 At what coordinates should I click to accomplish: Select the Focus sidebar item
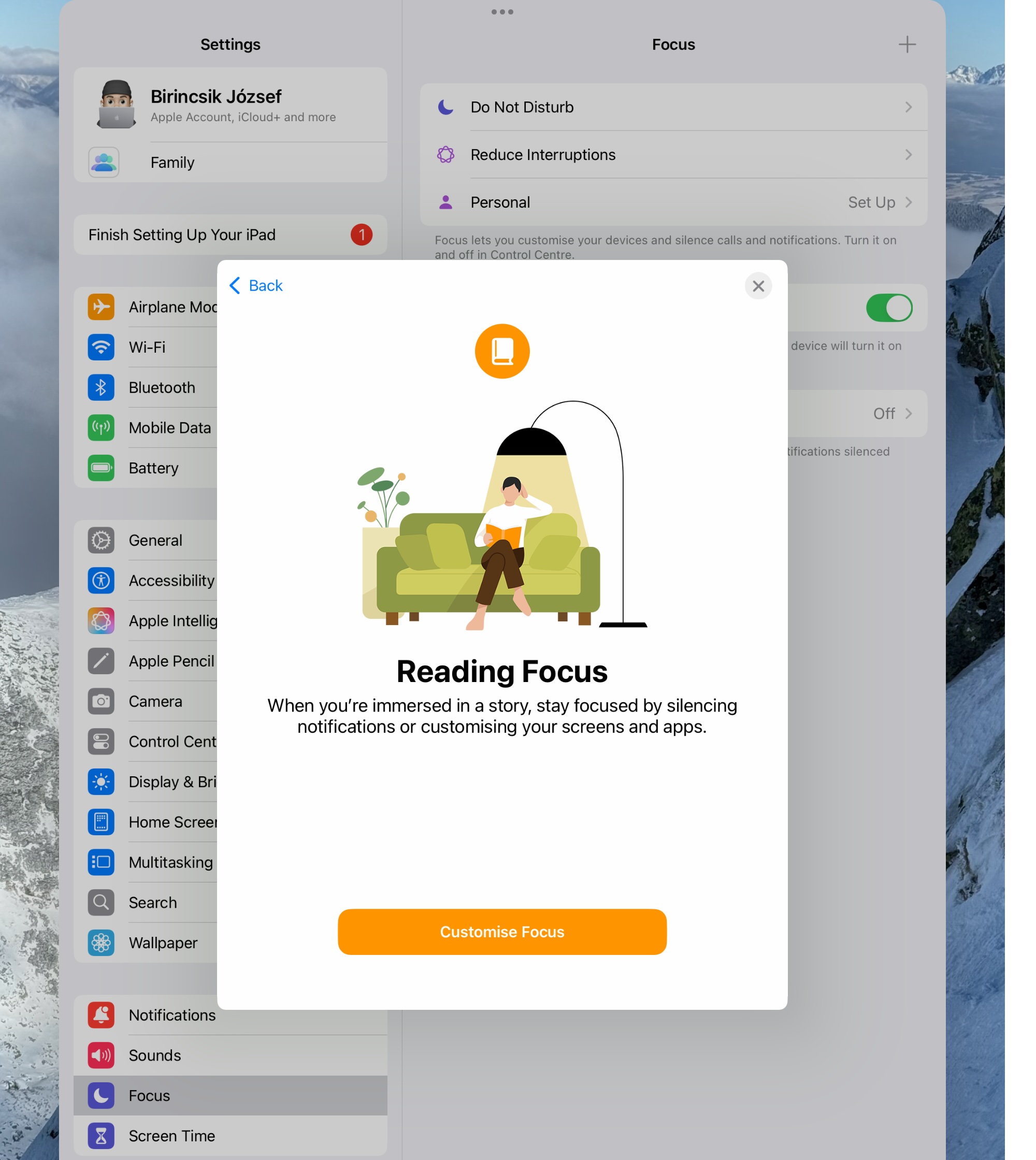click(149, 1095)
